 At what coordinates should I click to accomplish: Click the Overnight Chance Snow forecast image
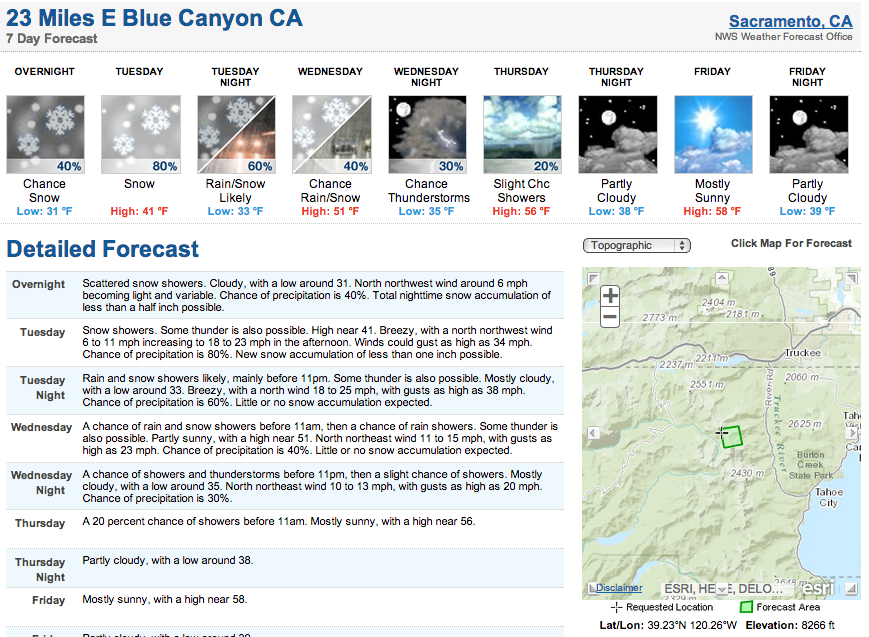point(45,135)
